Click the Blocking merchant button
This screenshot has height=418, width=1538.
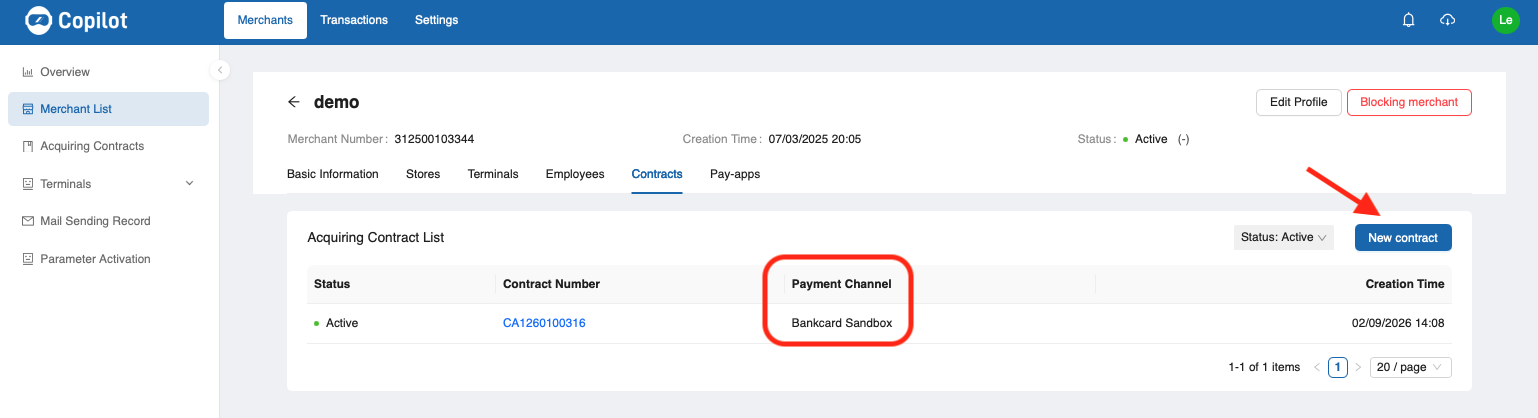coord(1408,102)
